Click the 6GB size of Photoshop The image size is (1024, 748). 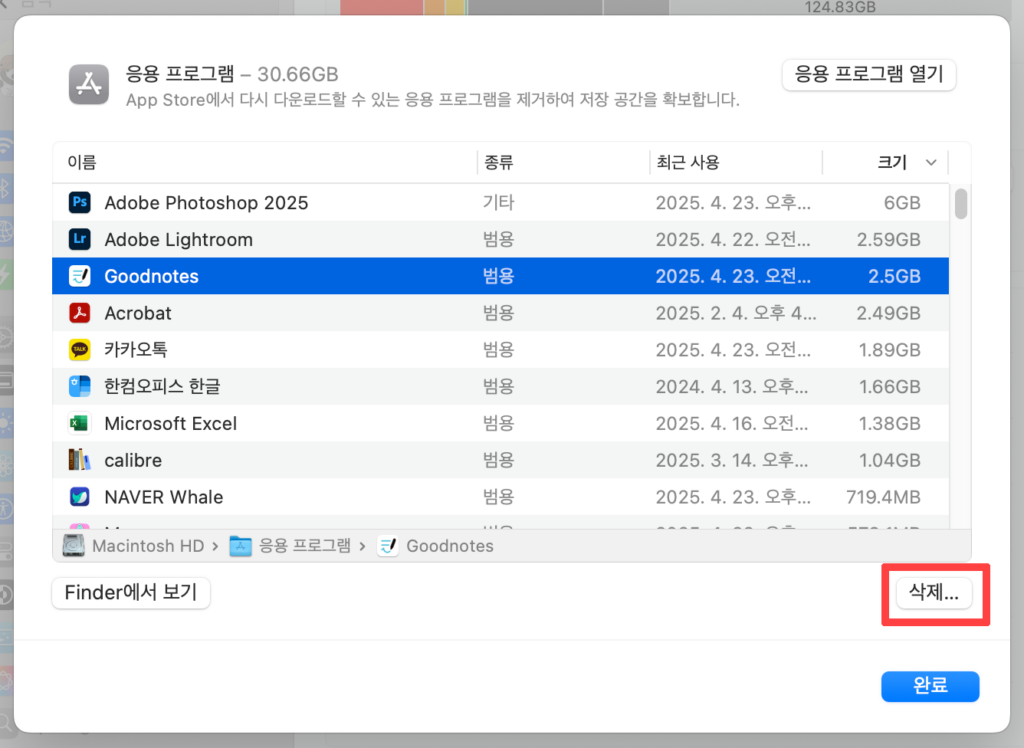point(902,203)
